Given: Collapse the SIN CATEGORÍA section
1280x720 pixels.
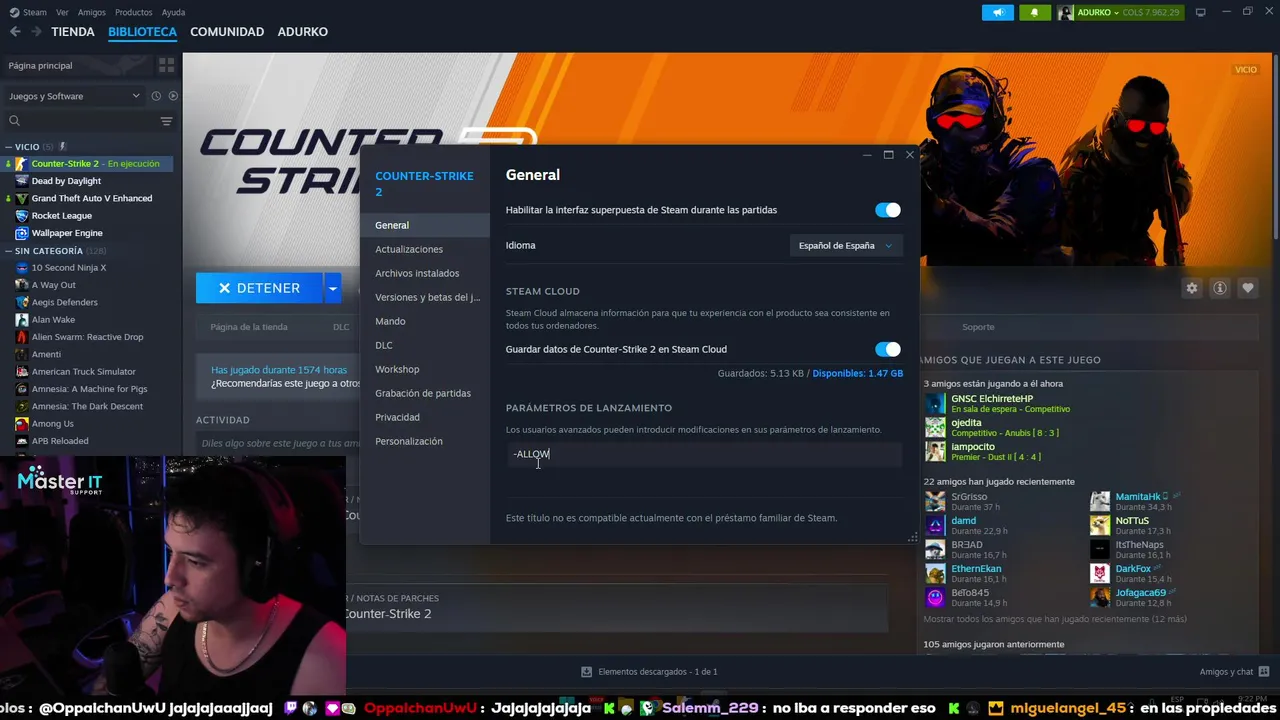Looking at the screenshot, I should 9,251.
